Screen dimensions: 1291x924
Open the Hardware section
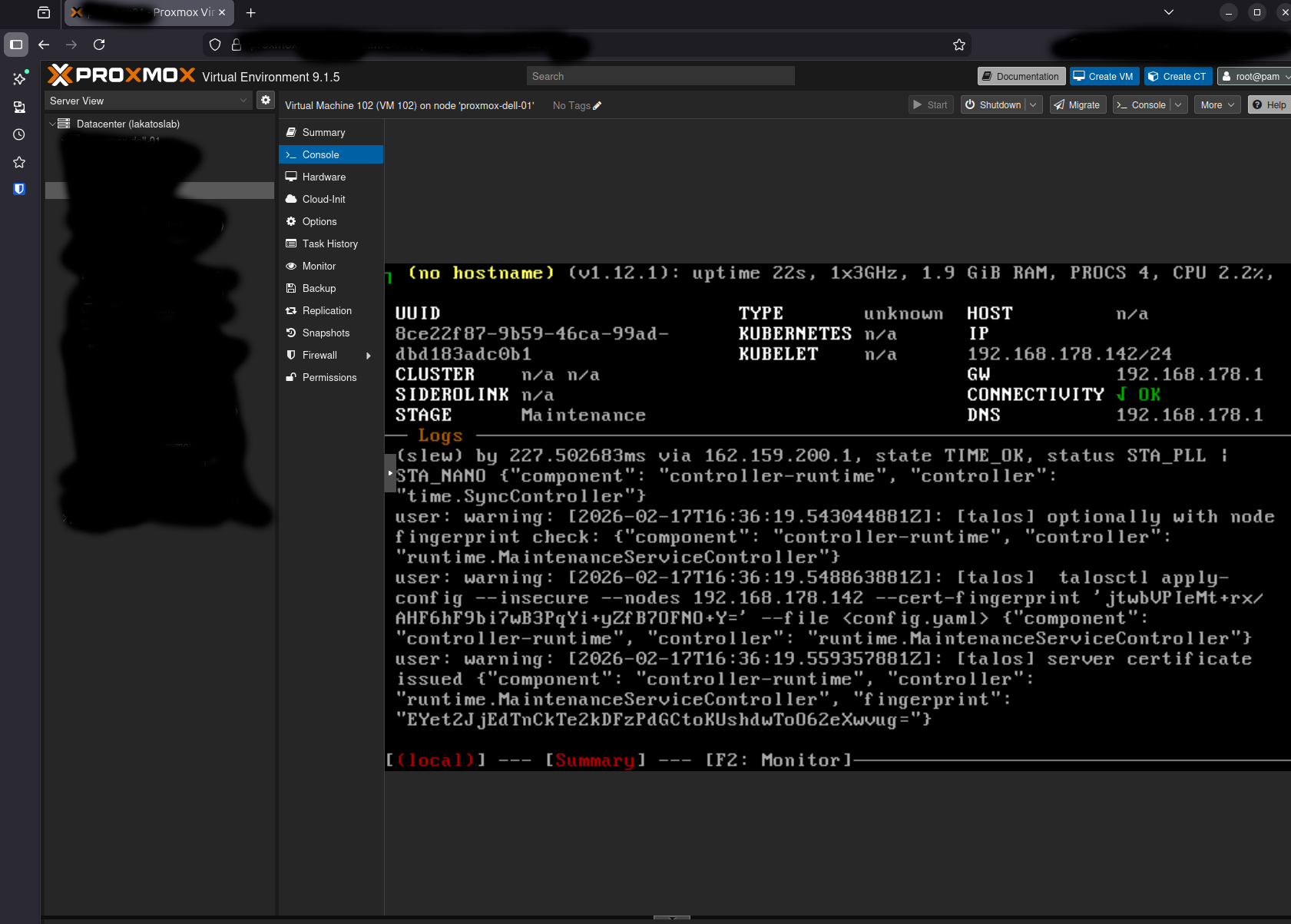coord(324,177)
